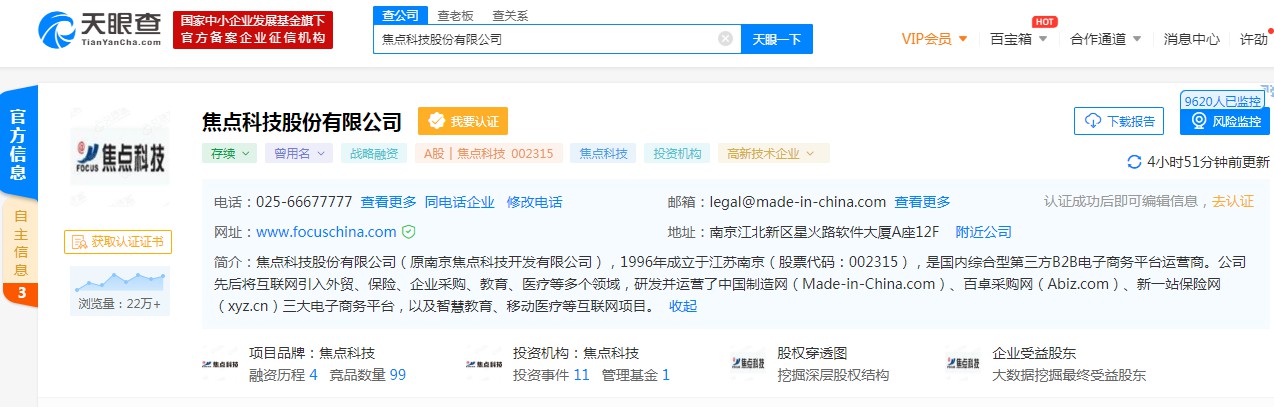Click the 下载报告 button
This screenshot has height=407, width=1274.
click(1119, 121)
